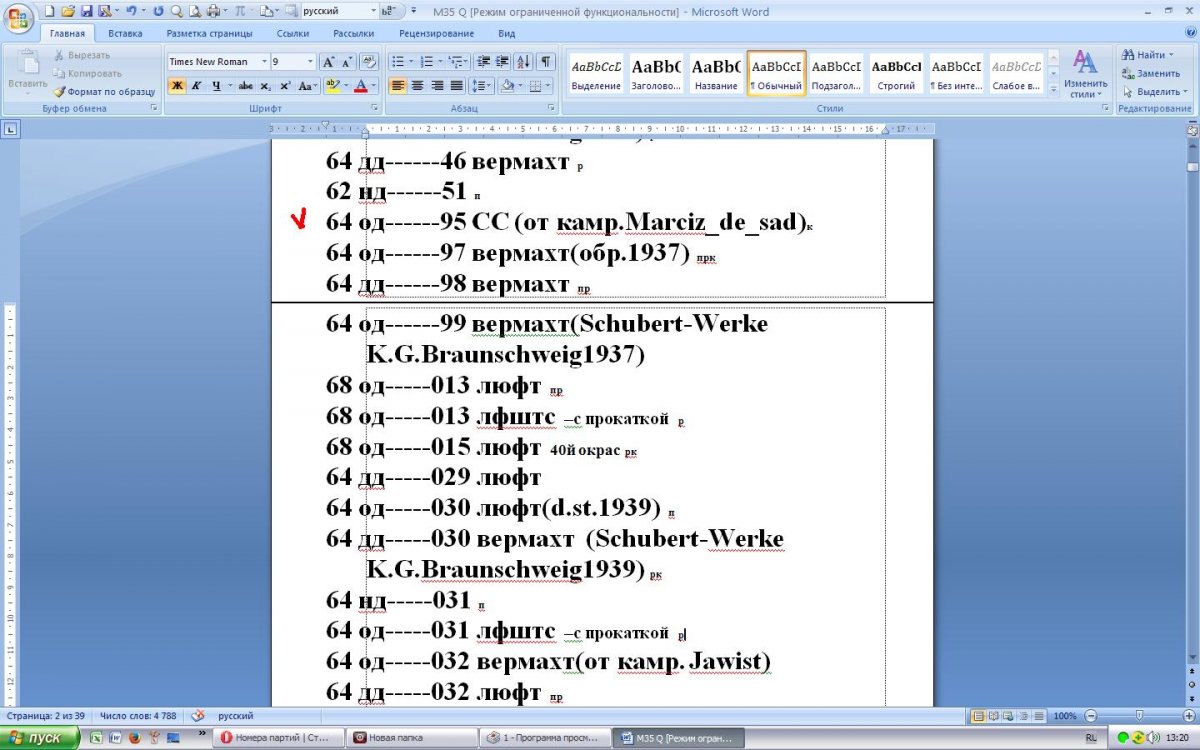Toggle Italic (К) formatting
The height and width of the screenshot is (750, 1200).
[196, 86]
